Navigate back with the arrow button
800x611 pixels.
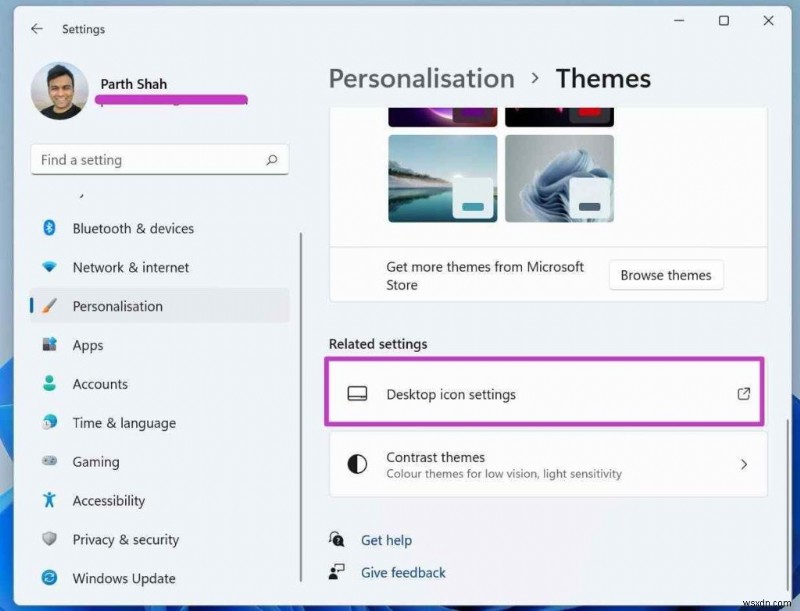(x=36, y=29)
